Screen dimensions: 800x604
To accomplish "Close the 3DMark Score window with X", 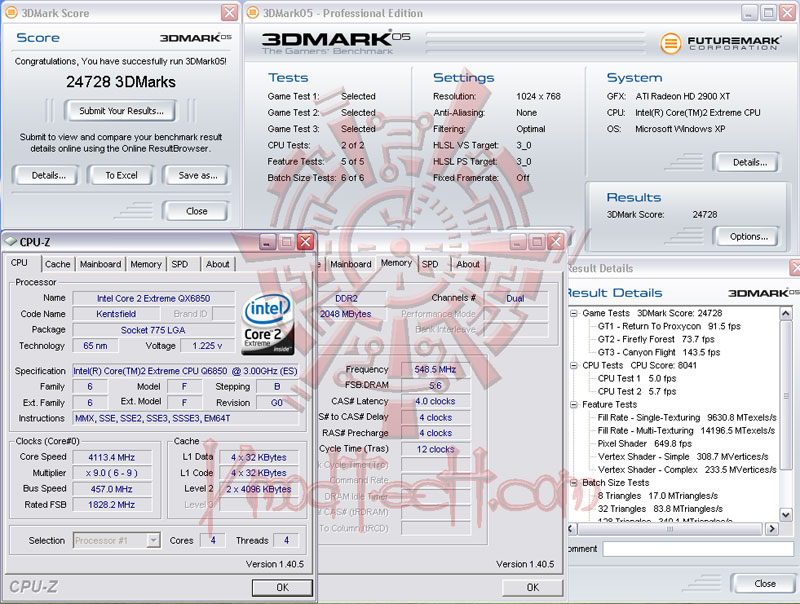I will 230,13.
